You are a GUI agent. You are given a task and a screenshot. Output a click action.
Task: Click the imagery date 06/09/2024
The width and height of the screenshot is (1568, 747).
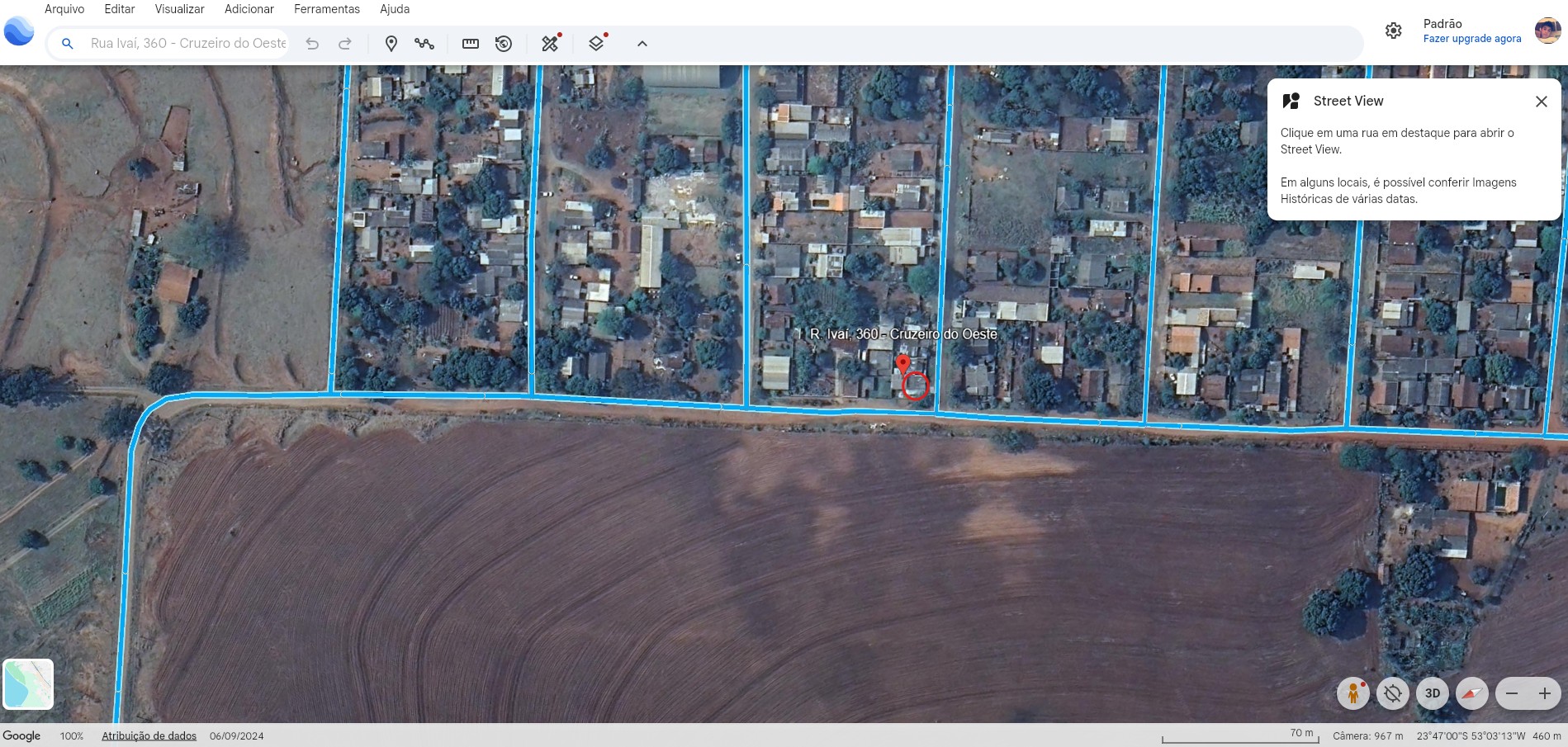237,736
